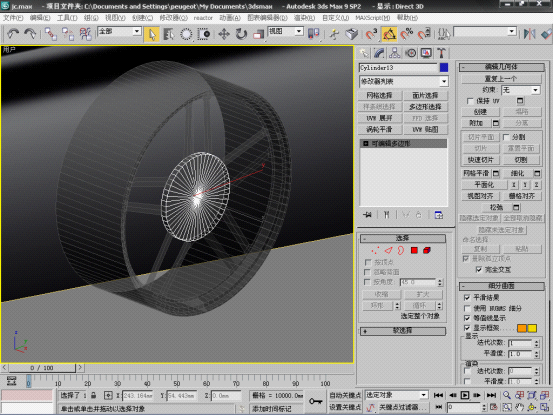The height and width of the screenshot is (415, 553).
Task: Click the Mirror tool icon
Action: (x=529, y=34)
